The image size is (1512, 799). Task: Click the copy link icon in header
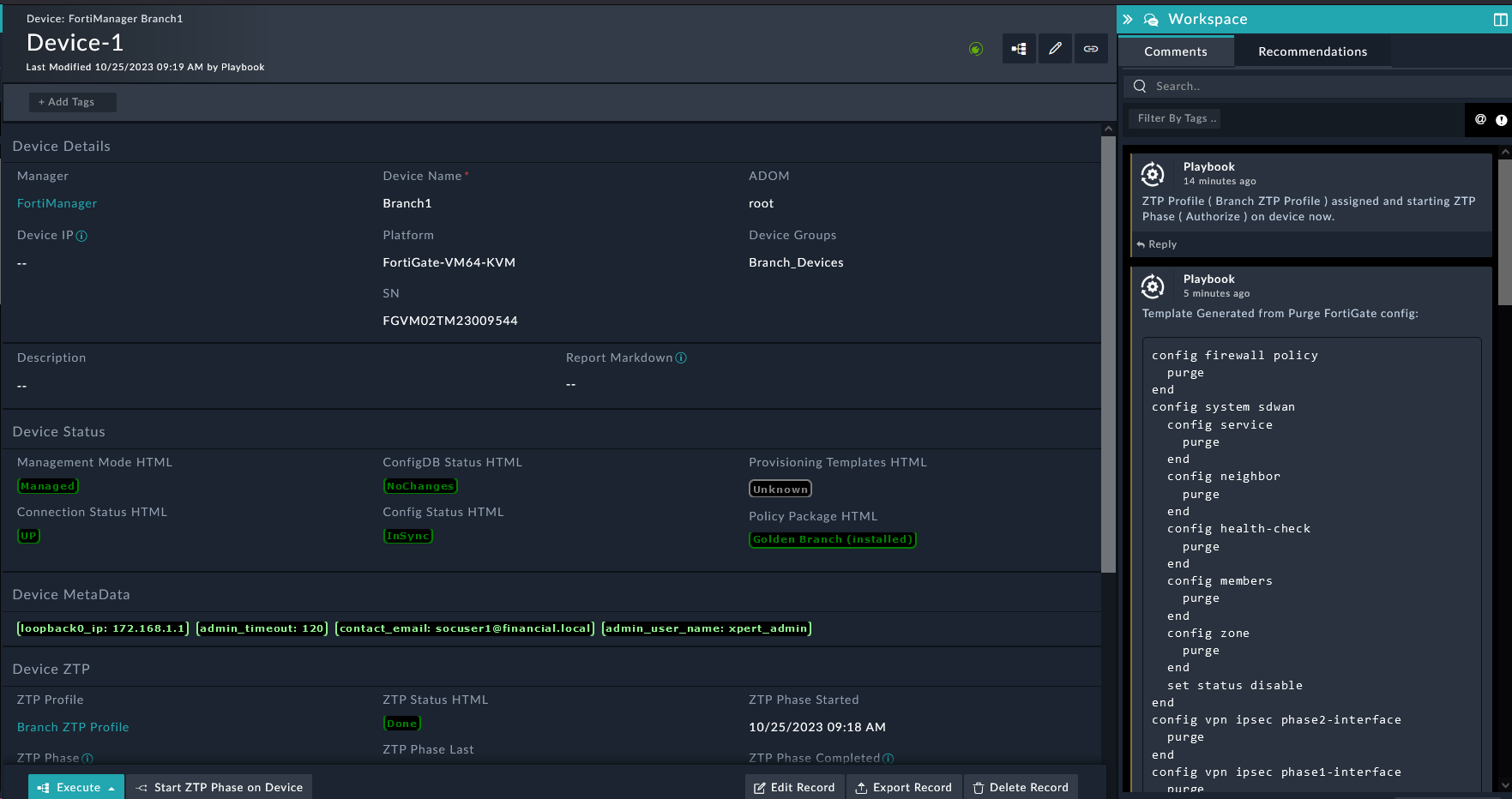tap(1091, 49)
